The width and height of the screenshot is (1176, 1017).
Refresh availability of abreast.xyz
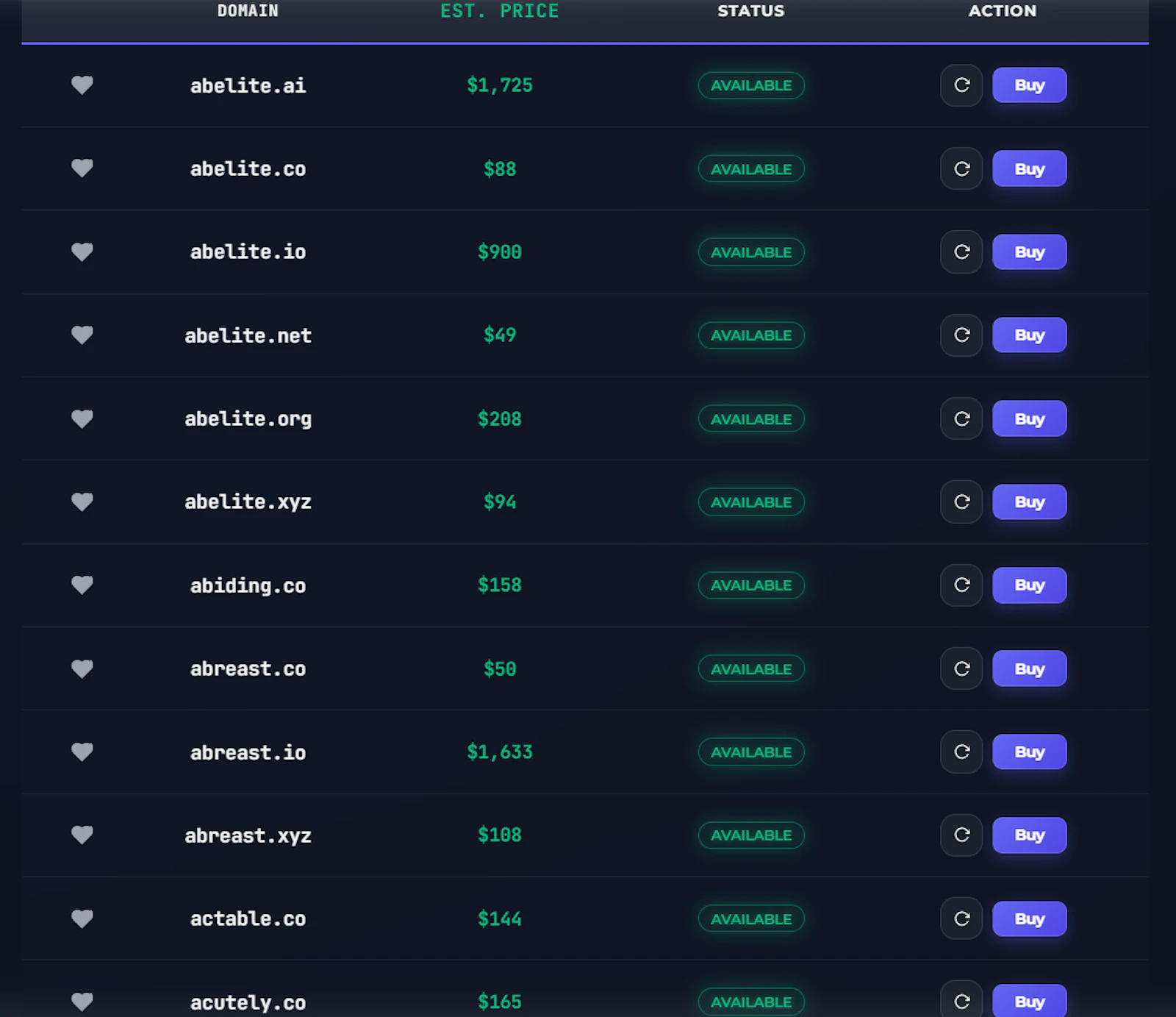(x=961, y=835)
